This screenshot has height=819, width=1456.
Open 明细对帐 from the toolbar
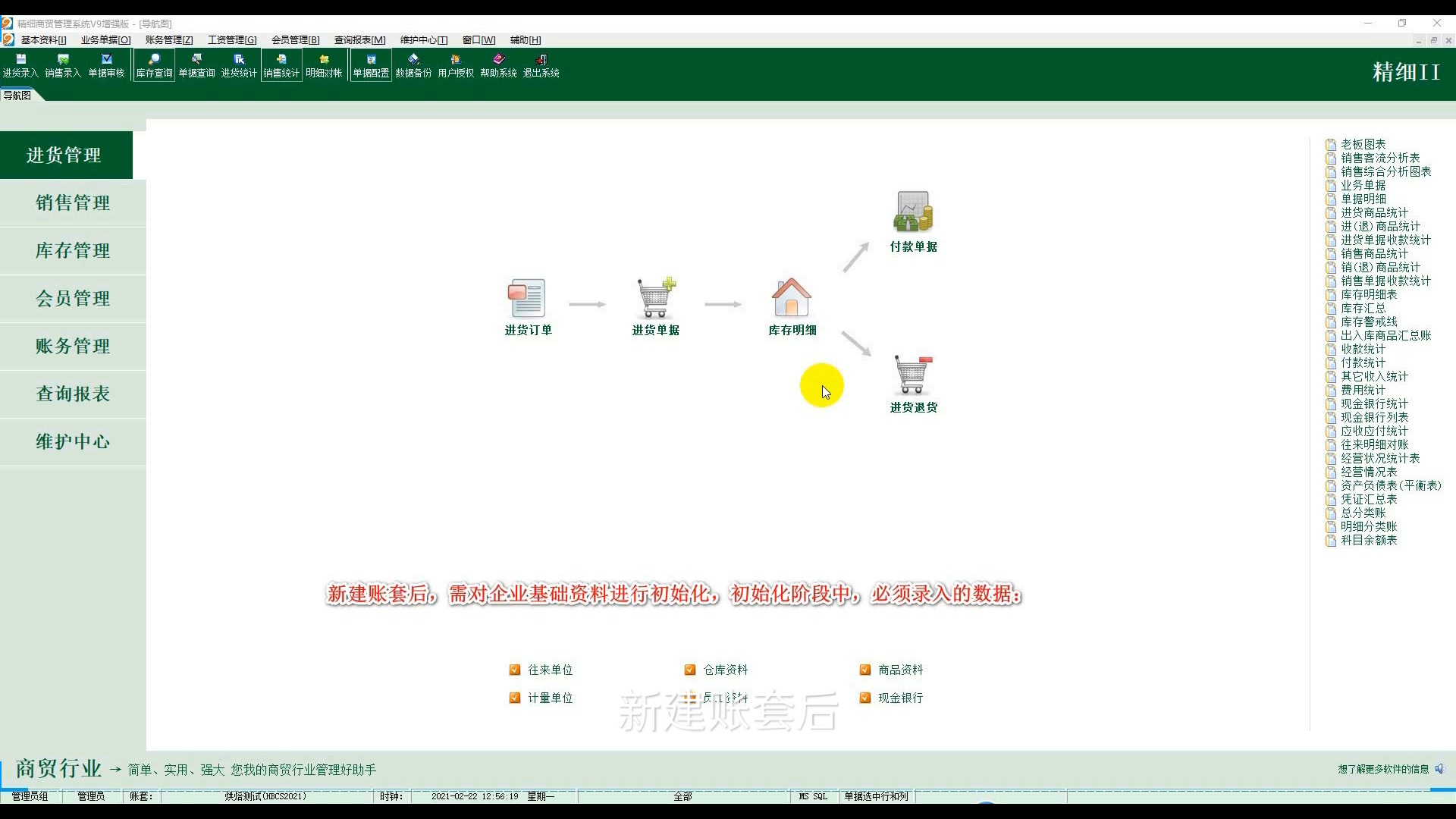click(x=324, y=66)
